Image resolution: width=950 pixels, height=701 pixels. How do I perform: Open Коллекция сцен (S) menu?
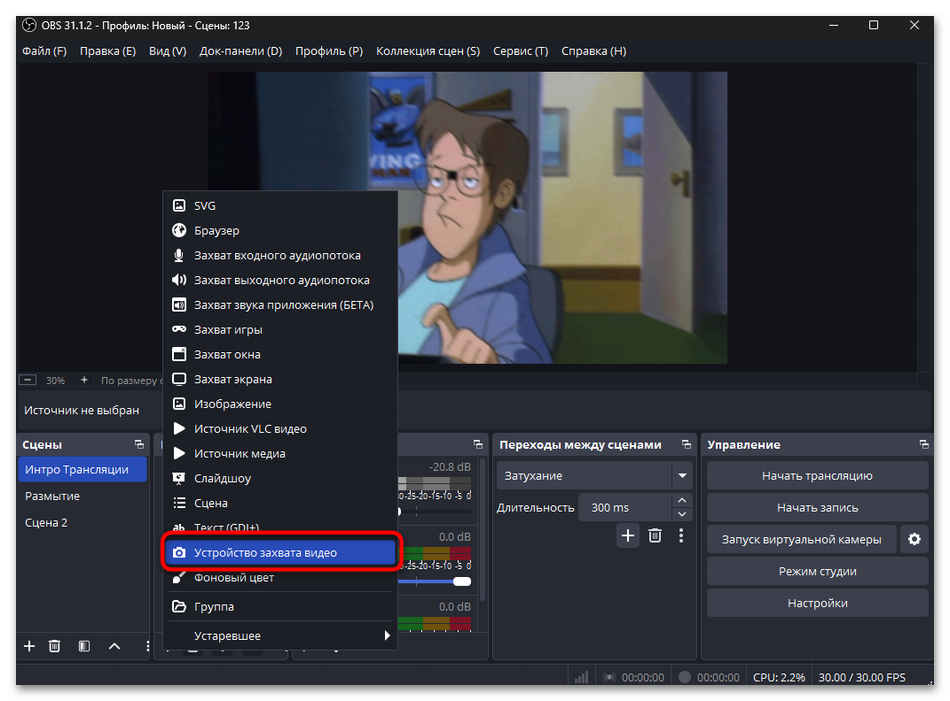pyautogui.click(x=428, y=51)
